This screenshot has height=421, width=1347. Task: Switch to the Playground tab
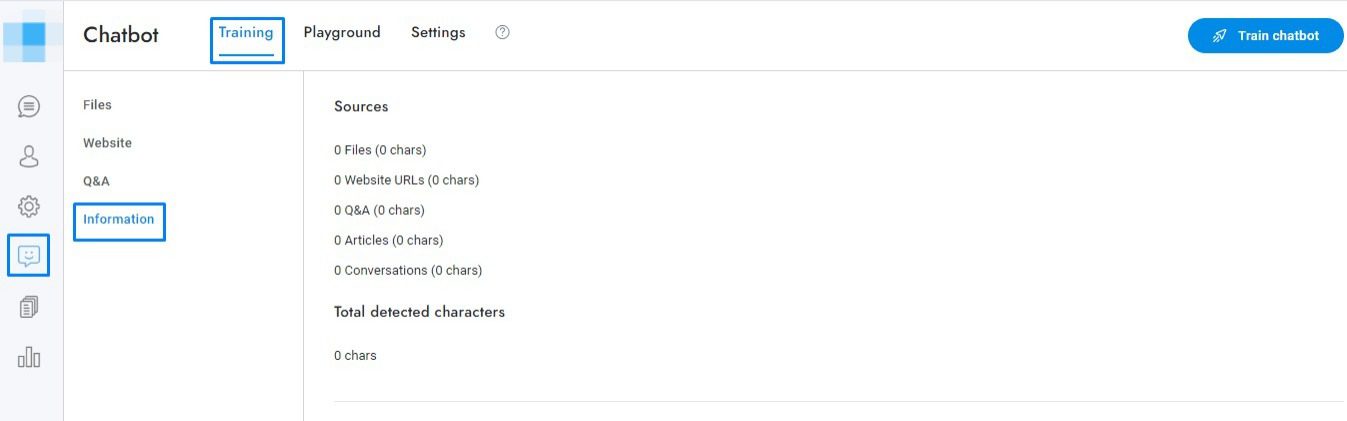[342, 32]
